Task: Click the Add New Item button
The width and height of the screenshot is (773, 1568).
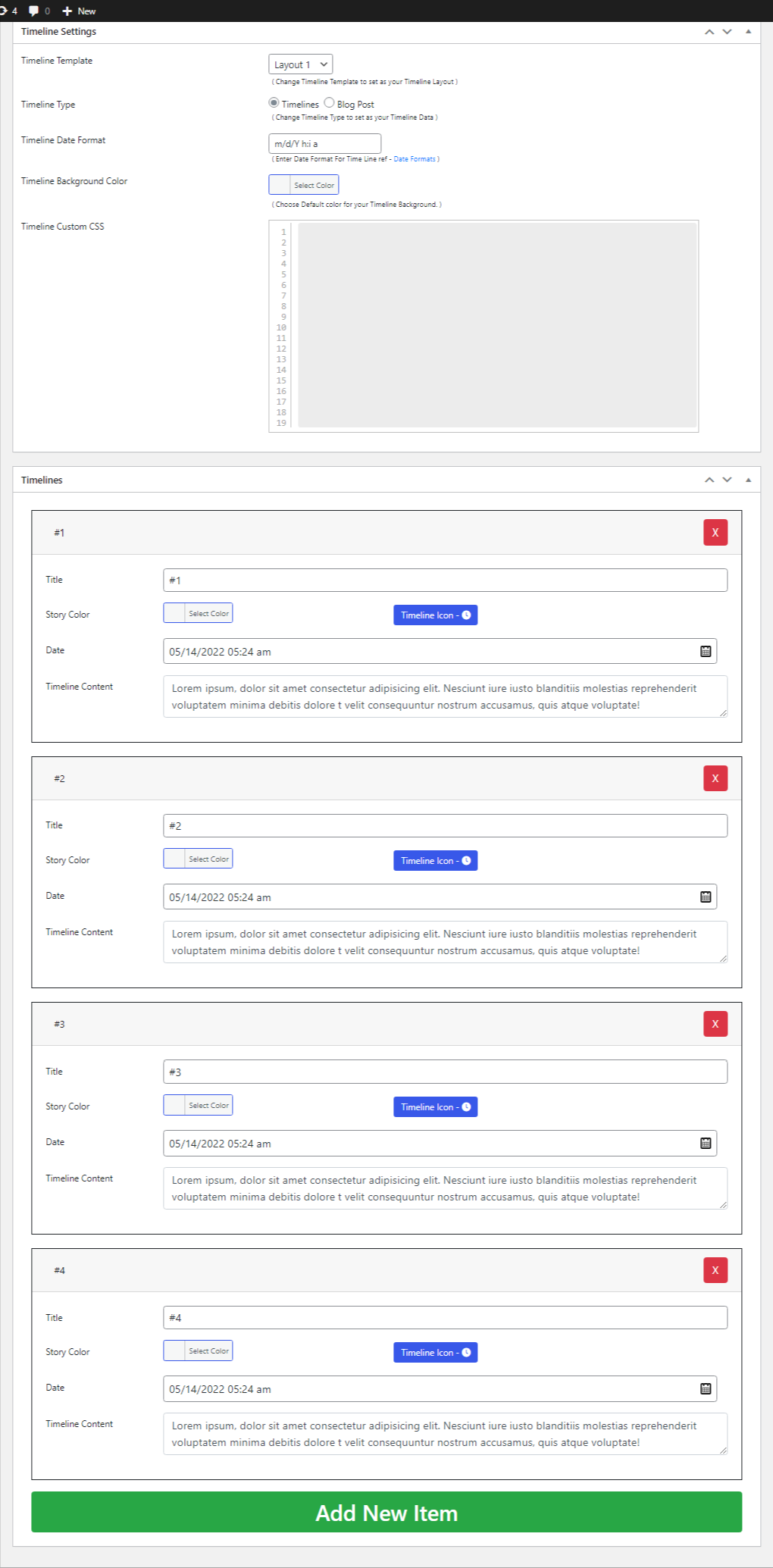Action: pos(386,1512)
